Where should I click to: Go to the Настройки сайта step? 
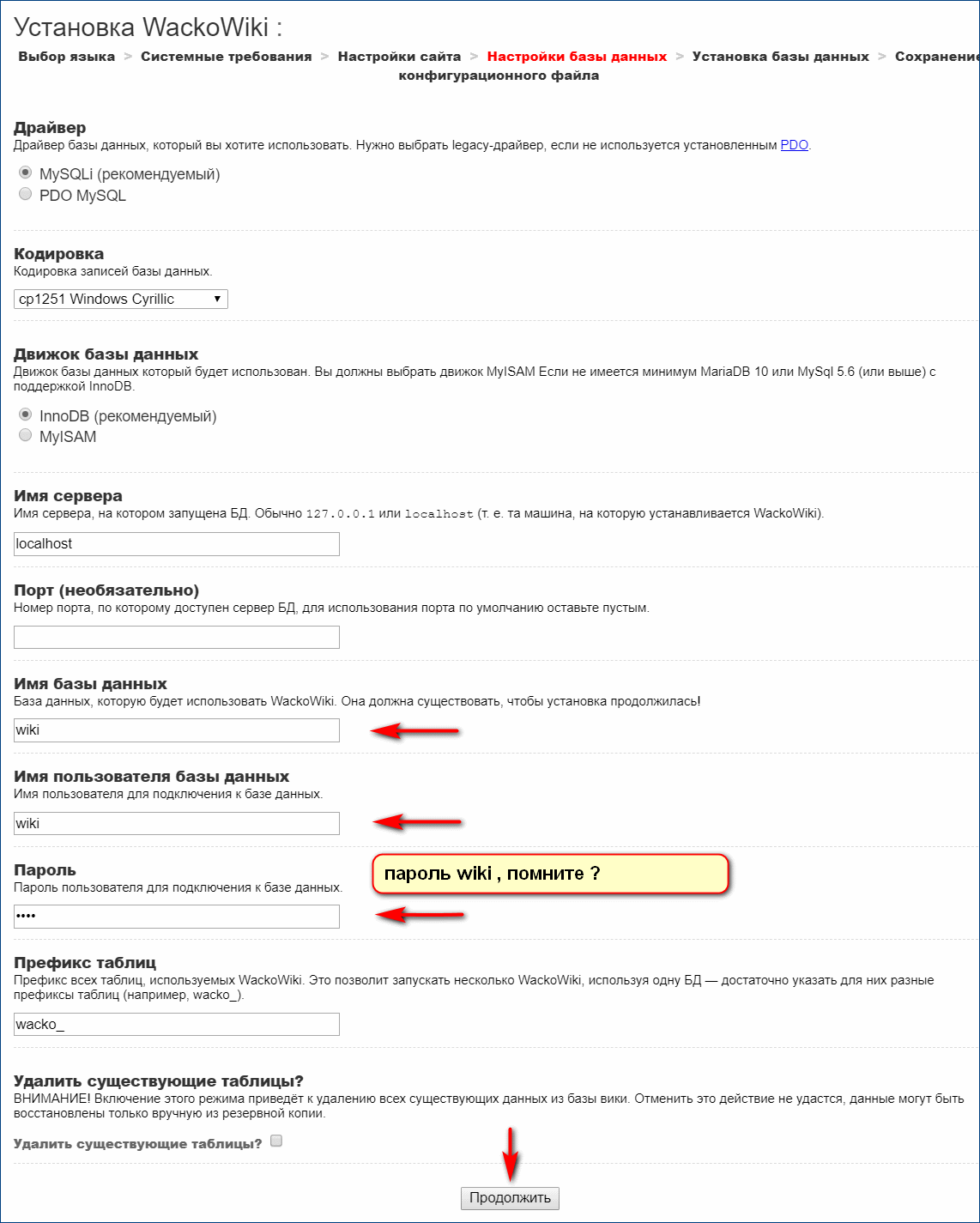click(399, 57)
